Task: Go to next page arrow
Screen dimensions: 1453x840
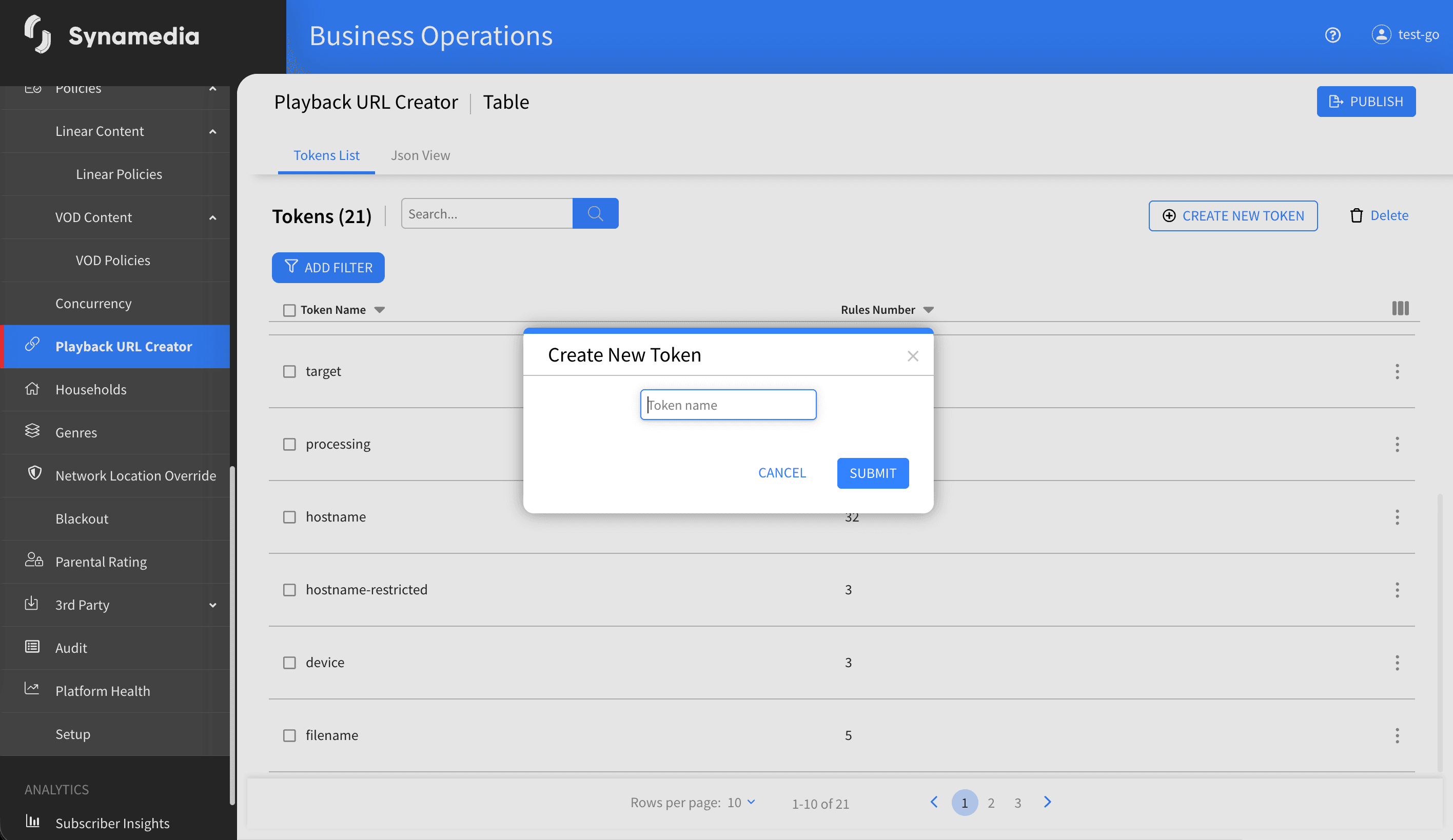Action: click(1047, 802)
